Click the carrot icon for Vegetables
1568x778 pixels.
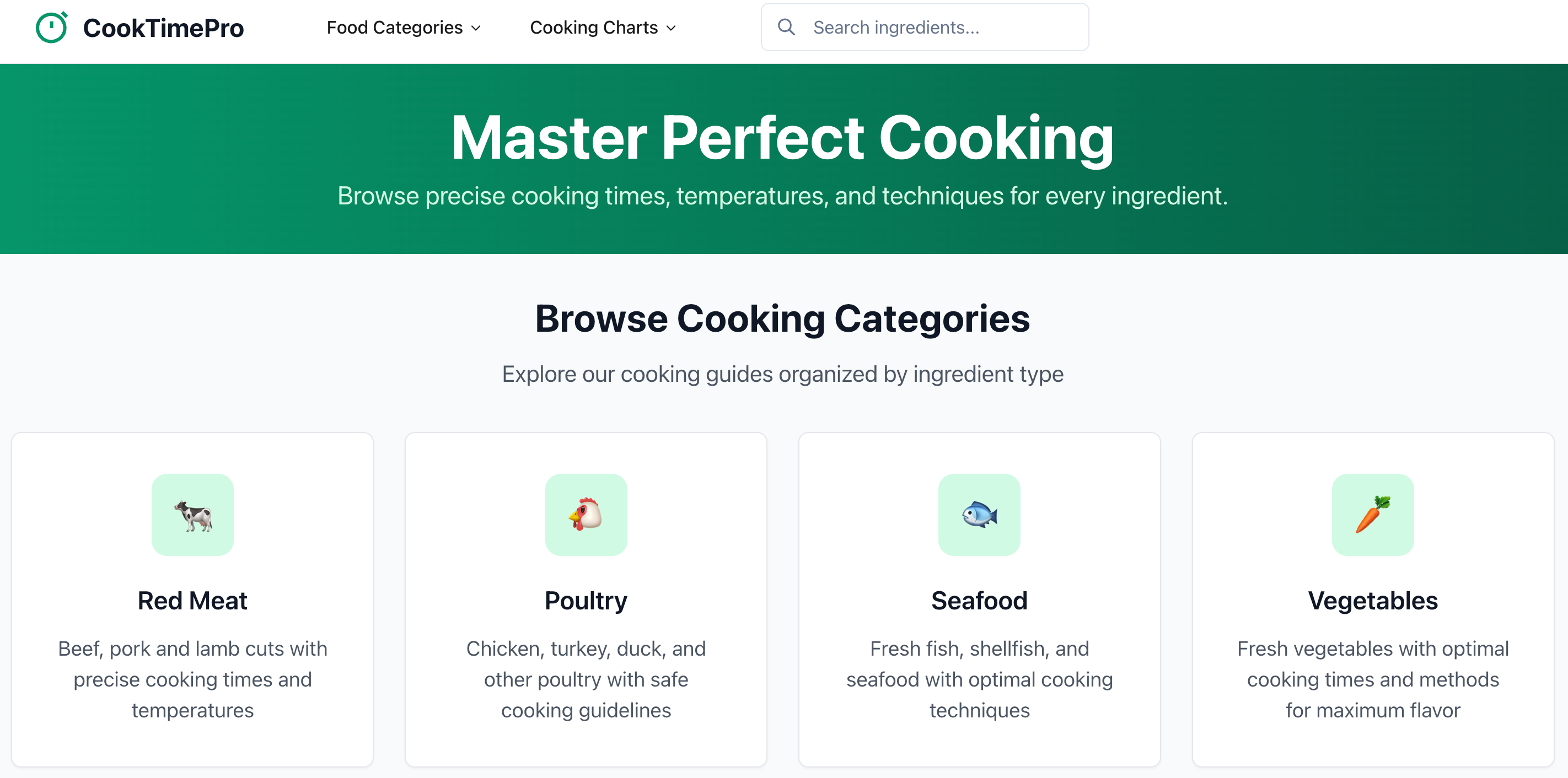1372,515
